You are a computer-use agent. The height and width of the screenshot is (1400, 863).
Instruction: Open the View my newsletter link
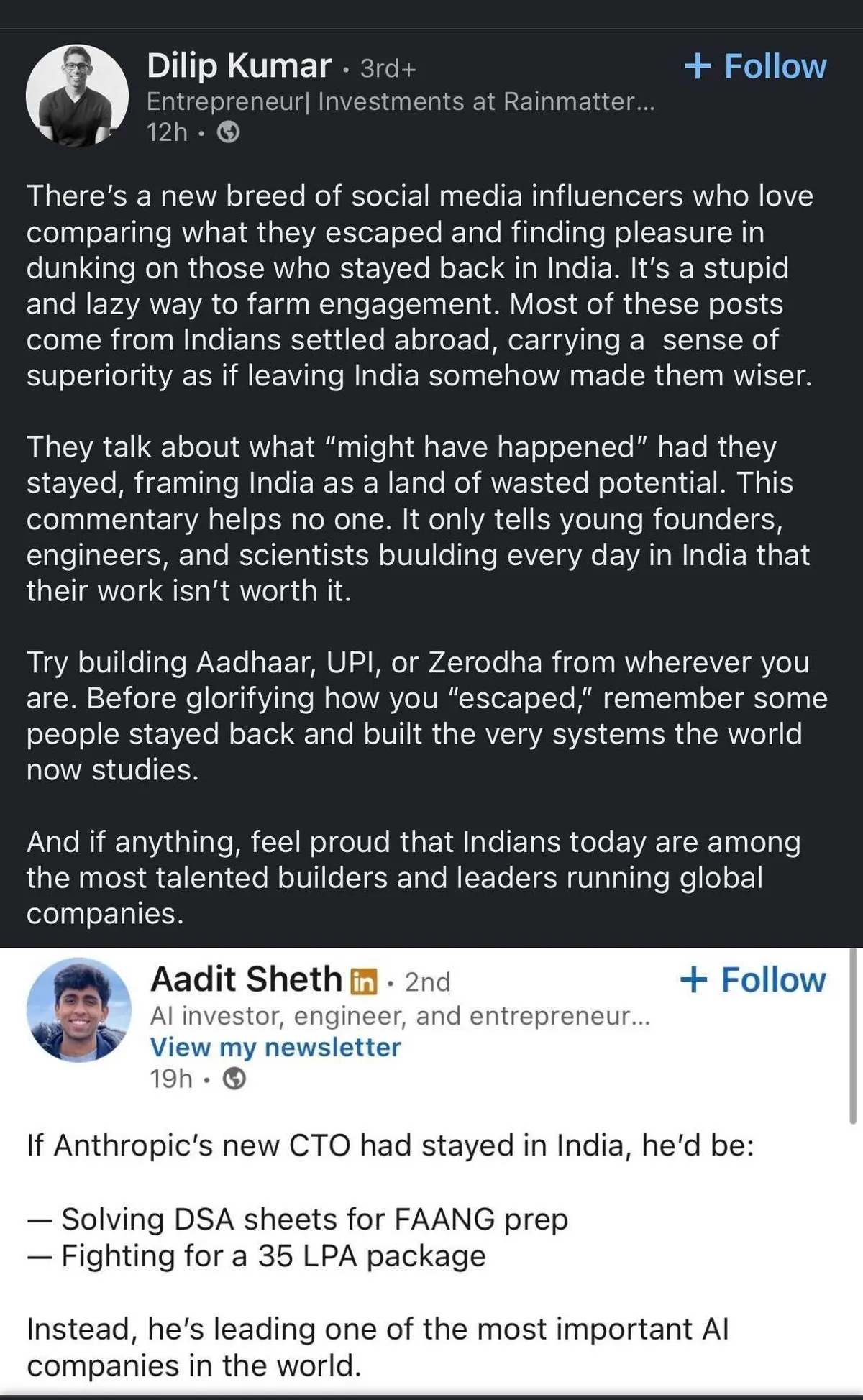(275, 1047)
